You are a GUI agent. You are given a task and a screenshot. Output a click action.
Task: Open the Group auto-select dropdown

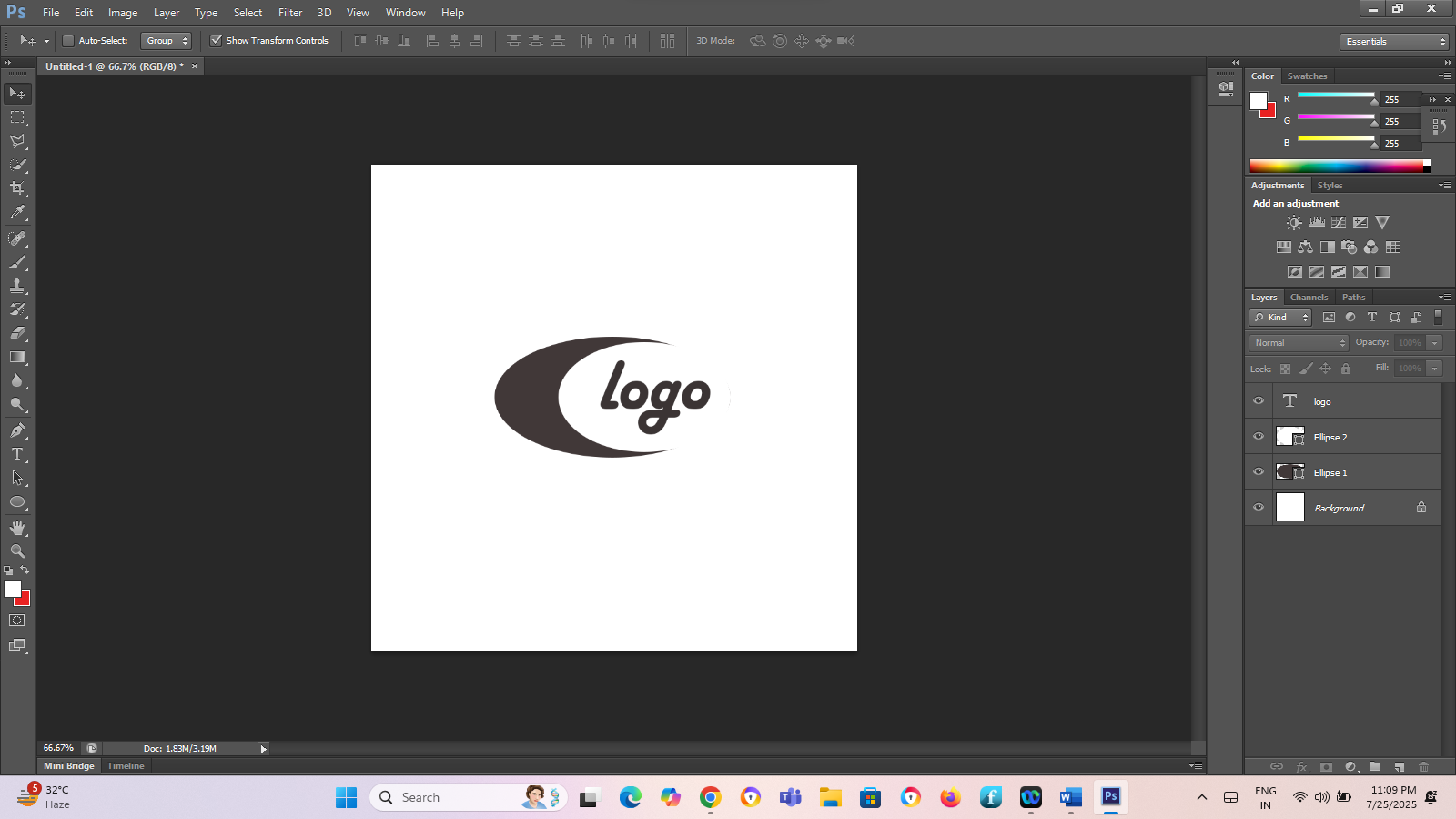167,41
